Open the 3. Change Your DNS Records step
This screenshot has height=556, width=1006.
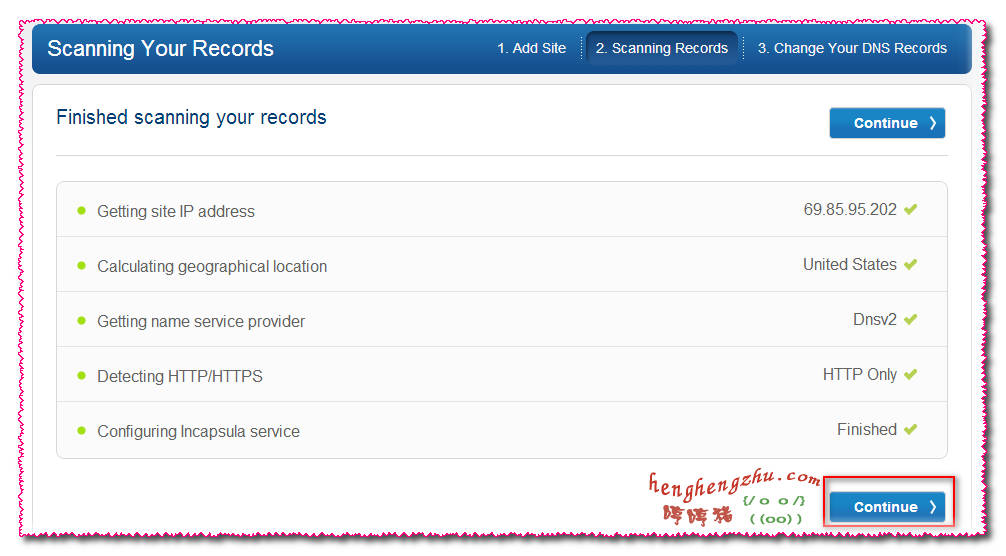[852, 48]
